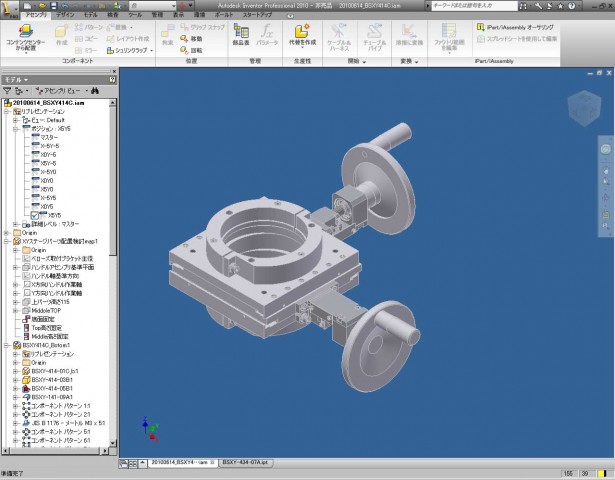Click the navigation bar steering wheel icon
The width and height of the screenshot is (615, 480).
(x=606, y=149)
